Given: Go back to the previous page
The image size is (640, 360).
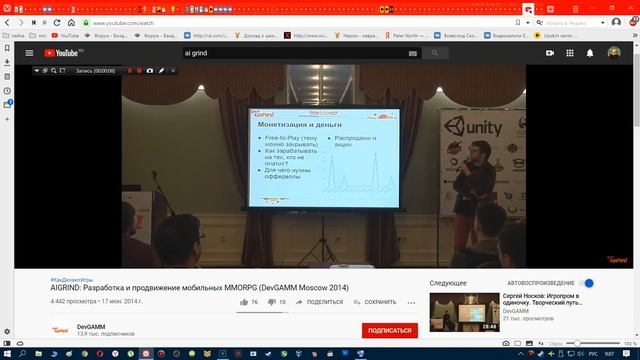Looking at the screenshot, I should [7, 23].
